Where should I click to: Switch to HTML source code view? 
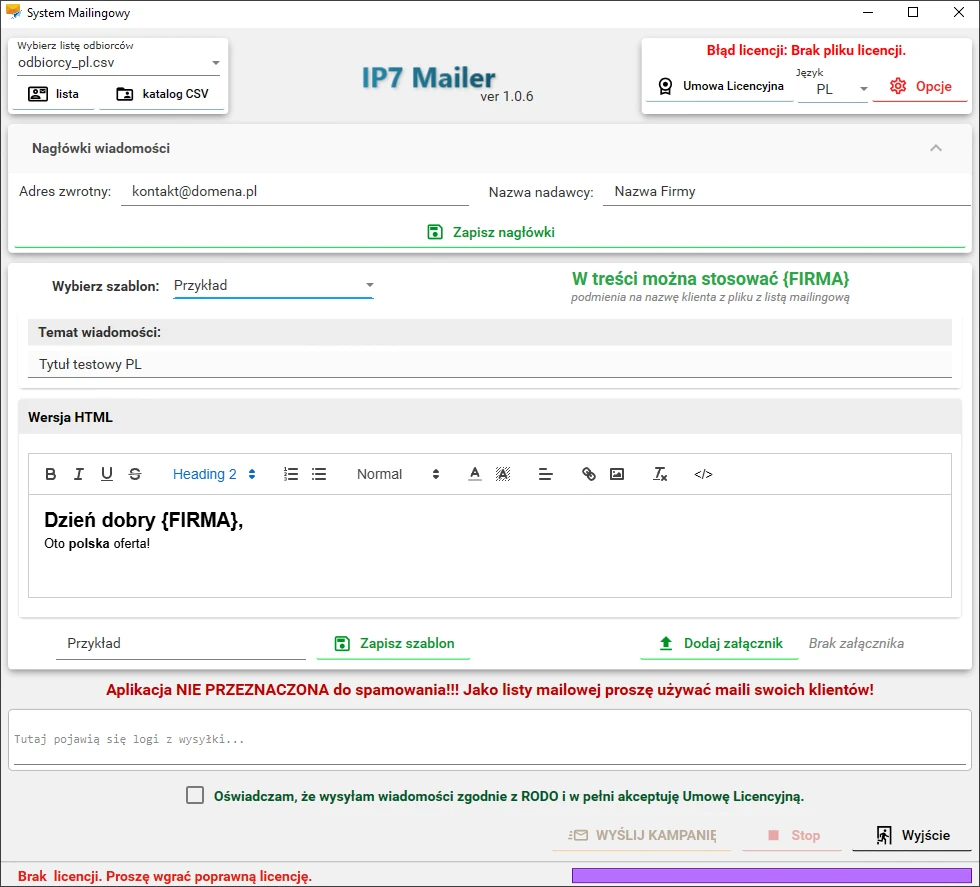point(703,474)
